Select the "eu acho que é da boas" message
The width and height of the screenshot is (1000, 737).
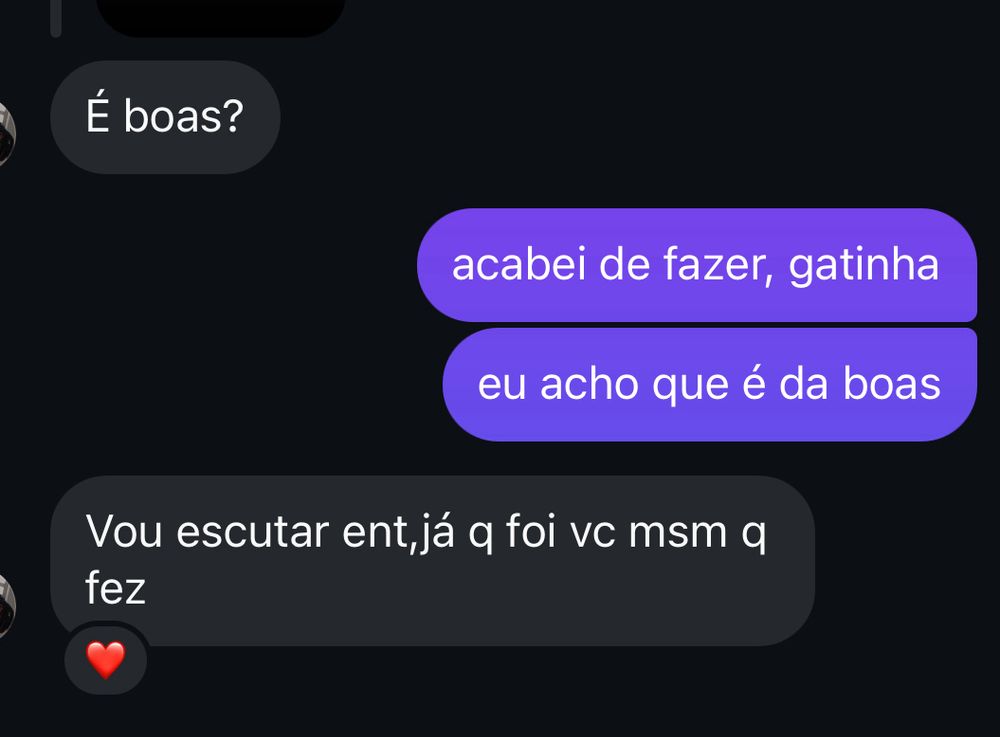(x=710, y=384)
